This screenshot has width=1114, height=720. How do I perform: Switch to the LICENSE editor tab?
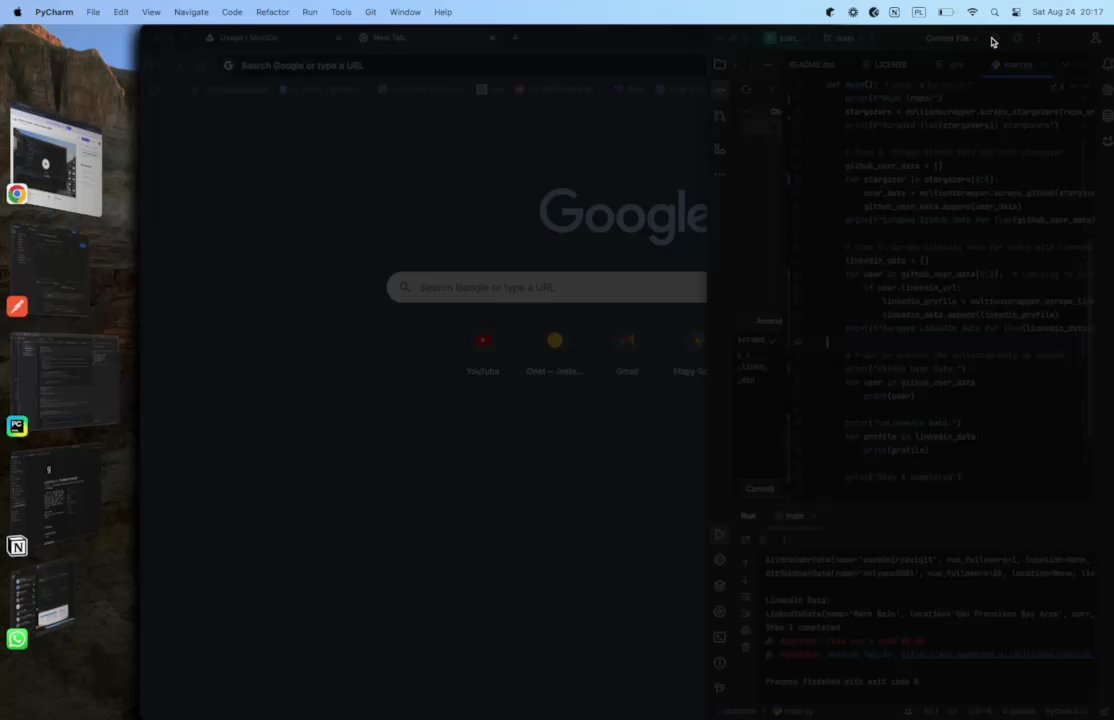tap(885, 65)
